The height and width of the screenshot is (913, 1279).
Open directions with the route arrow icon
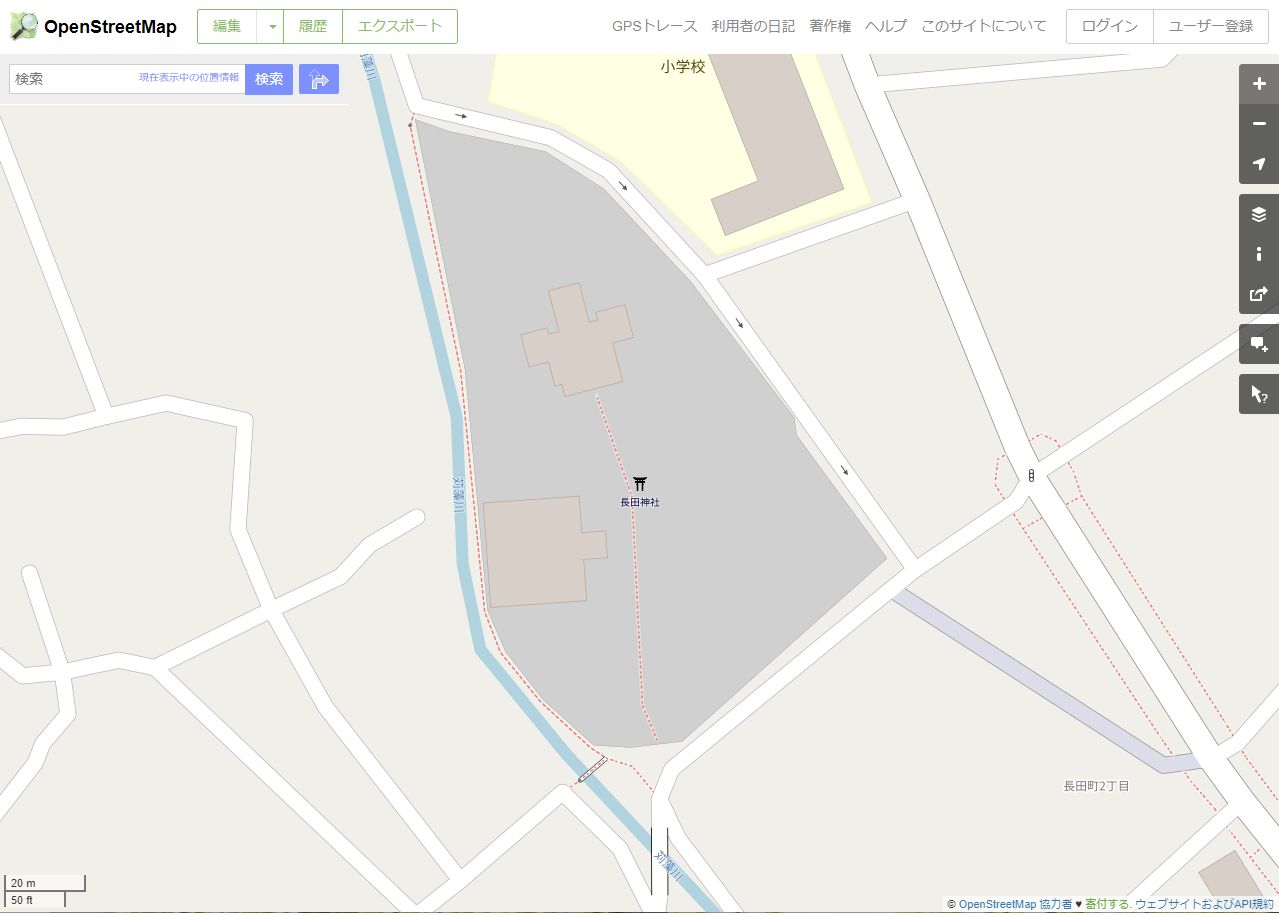pos(319,79)
